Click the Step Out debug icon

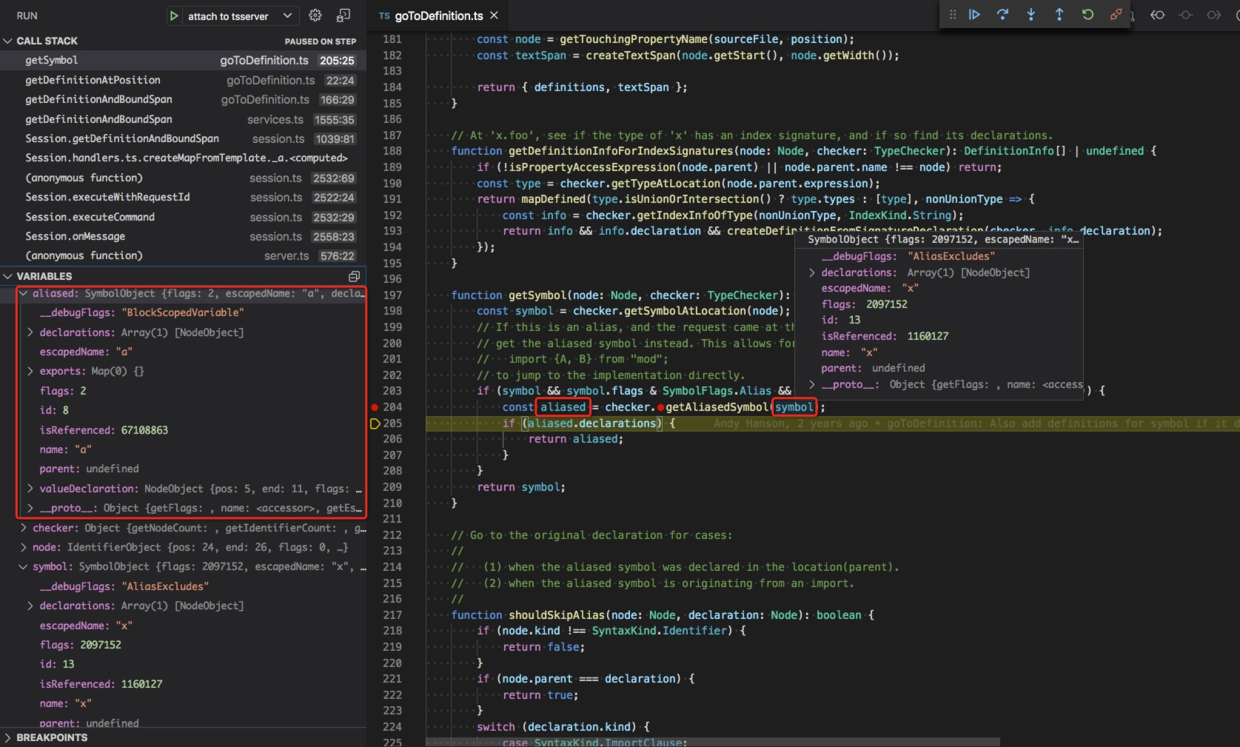[x=1059, y=15]
